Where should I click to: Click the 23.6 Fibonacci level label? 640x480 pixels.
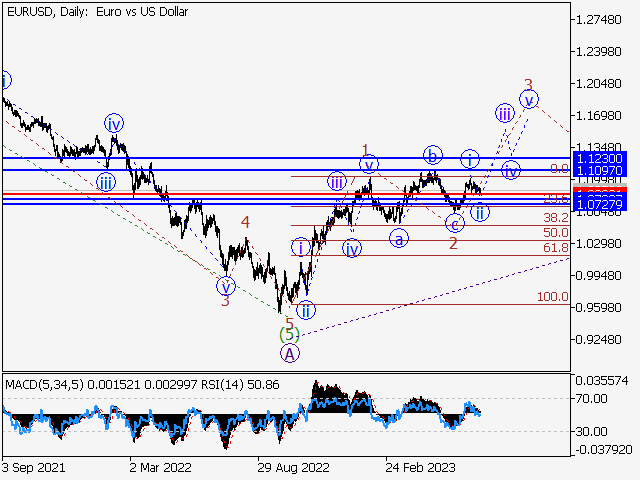point(556,198)
